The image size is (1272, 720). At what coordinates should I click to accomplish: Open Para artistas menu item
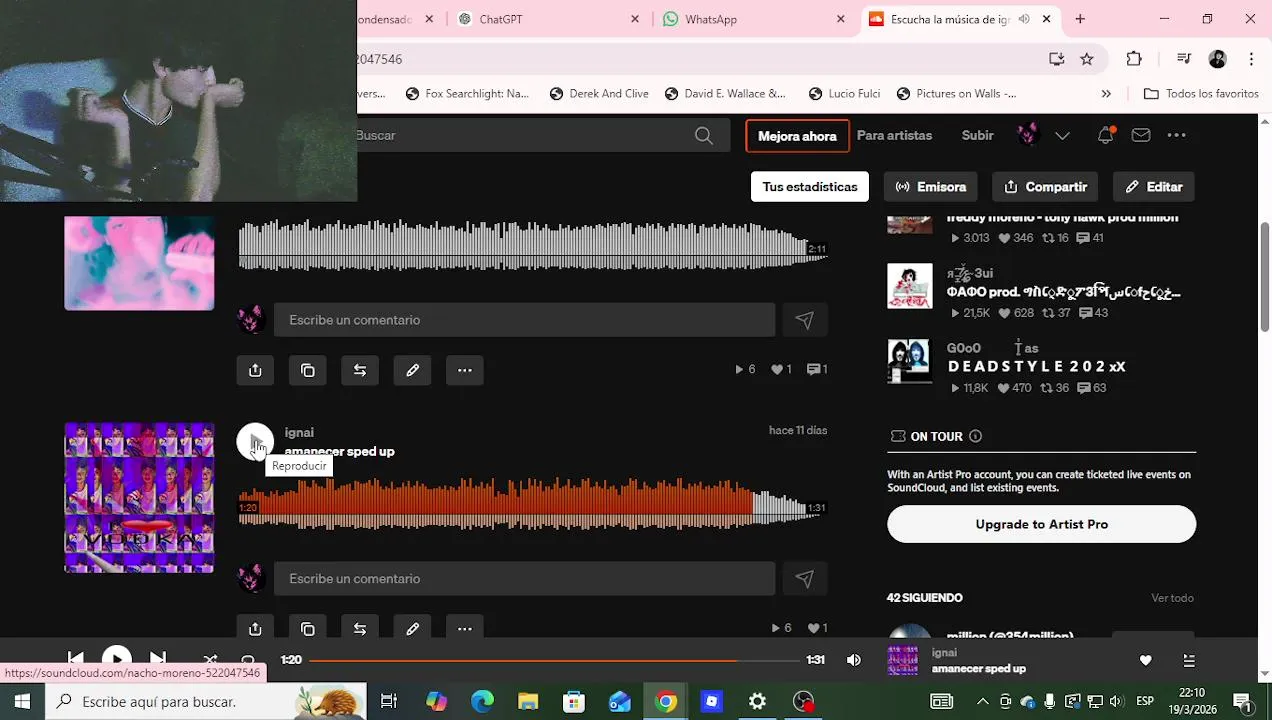(x=895, y=135)
